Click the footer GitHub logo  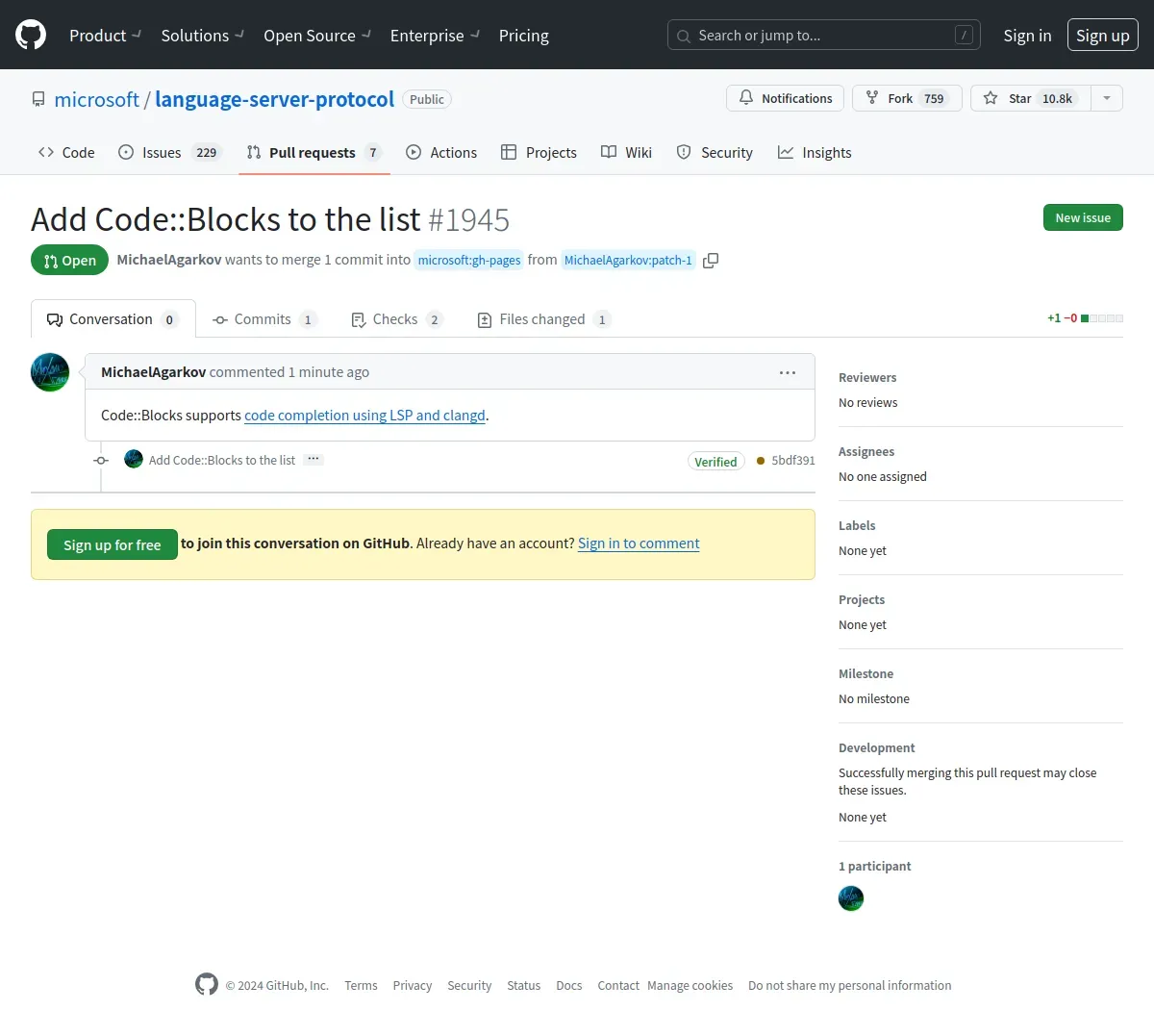207,984
